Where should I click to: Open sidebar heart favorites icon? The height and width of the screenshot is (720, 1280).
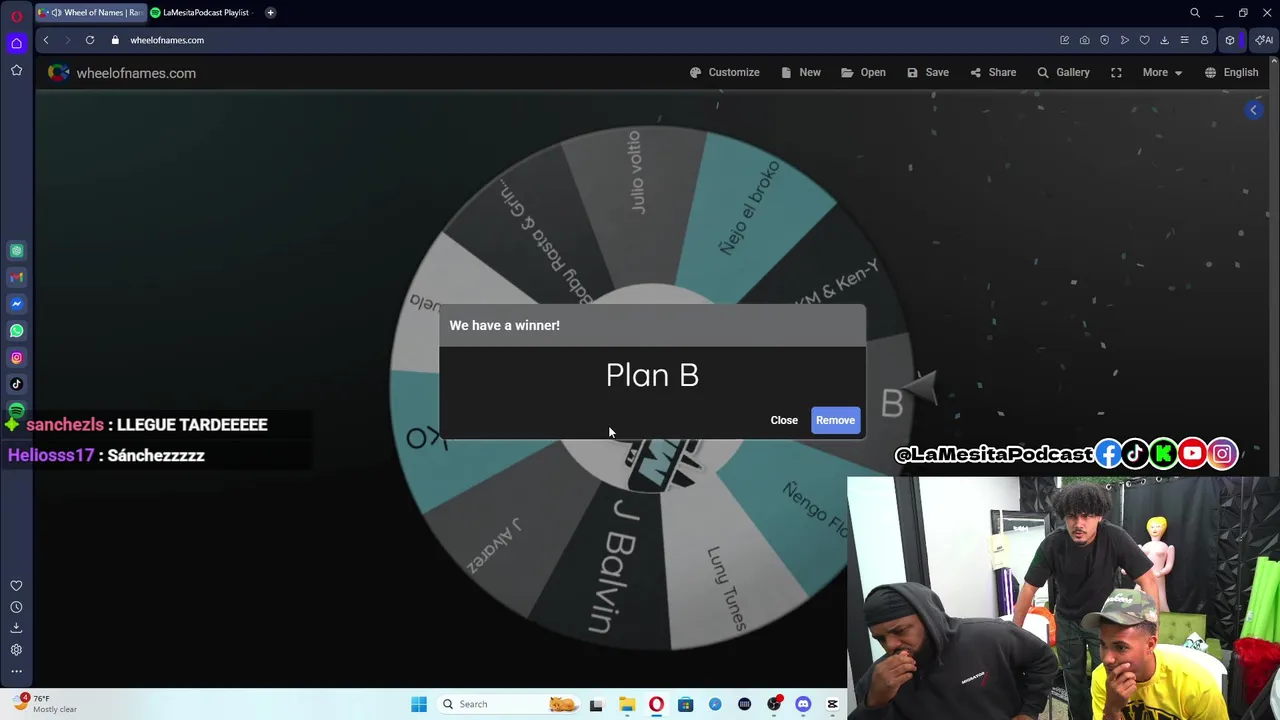coord(16,586)
